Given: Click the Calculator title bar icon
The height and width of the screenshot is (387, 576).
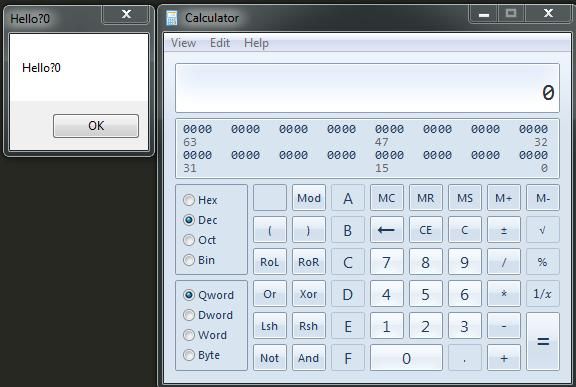Looking at the screenshot, I should [172, 18].
